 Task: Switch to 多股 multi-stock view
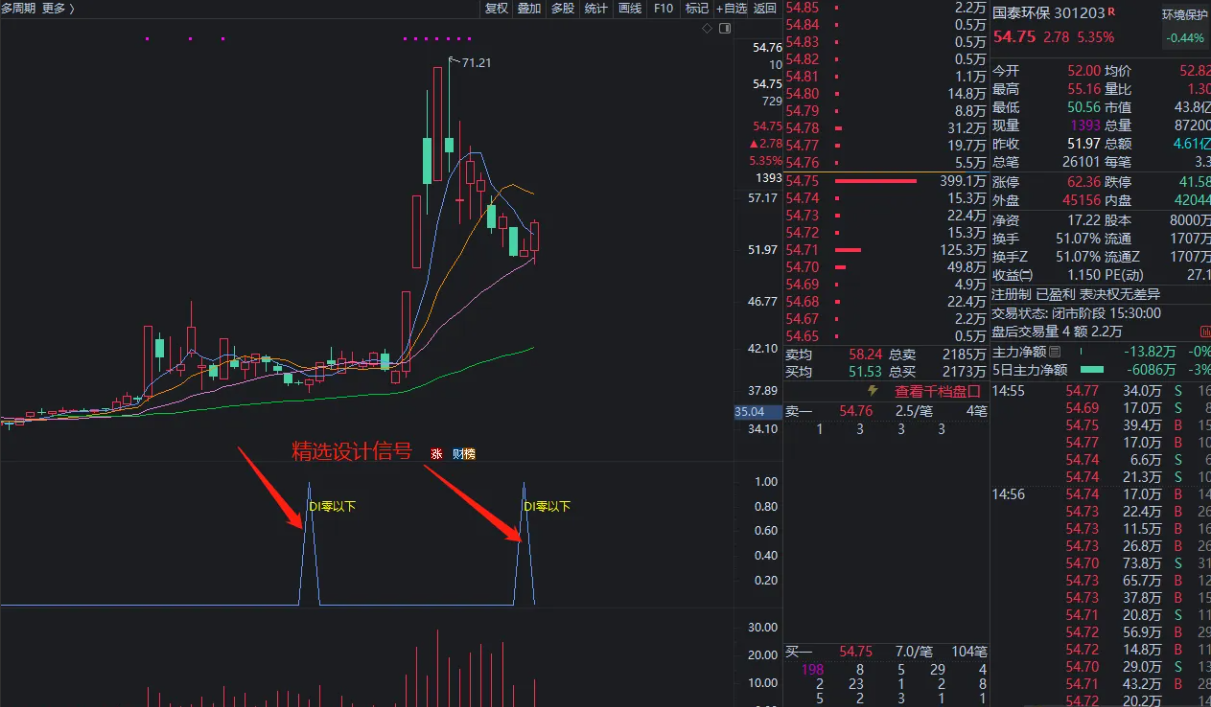562,8
